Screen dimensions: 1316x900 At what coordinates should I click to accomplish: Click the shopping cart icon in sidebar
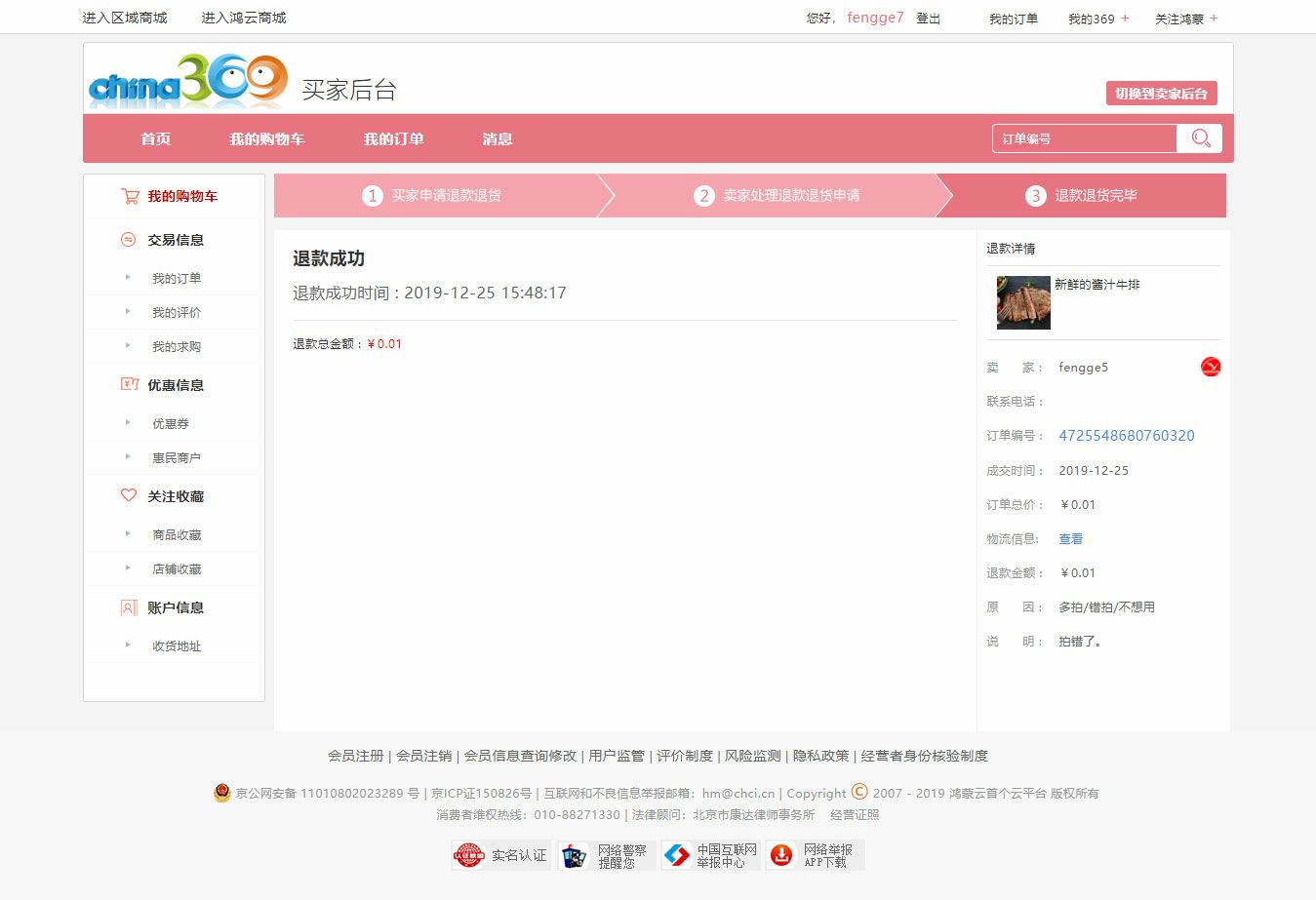[x=130, y=196]
